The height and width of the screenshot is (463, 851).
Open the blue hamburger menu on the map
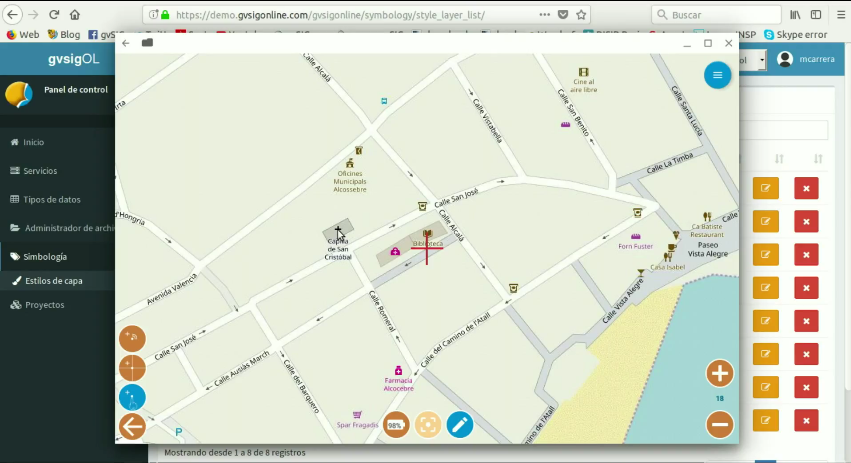click(x=717, y=75)
